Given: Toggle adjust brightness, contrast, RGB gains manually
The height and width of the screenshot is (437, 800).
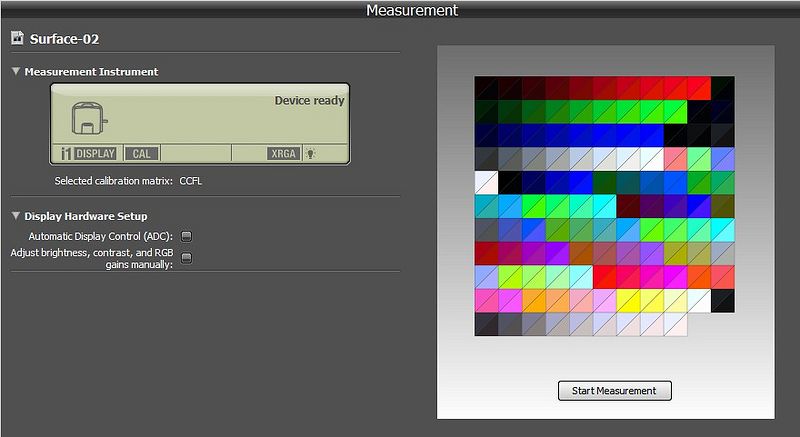Looking at the screenshot, I should [187, 258].
